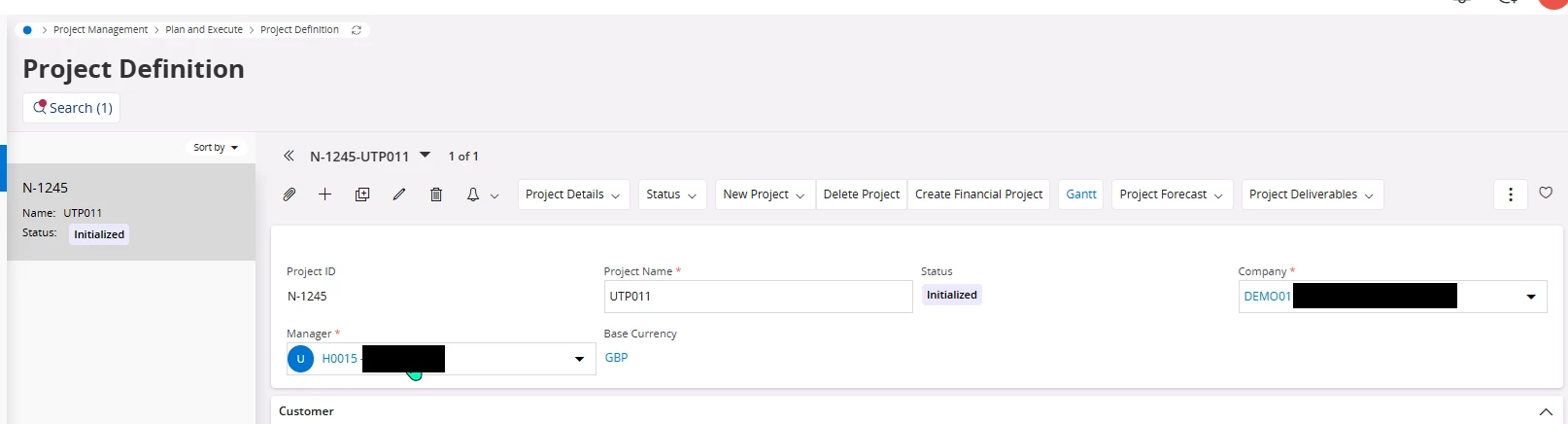The width and height of the screenshot is (1568, 424).
Task: Open the attachments paperclip icon
Action: click(x=290, y=194)
